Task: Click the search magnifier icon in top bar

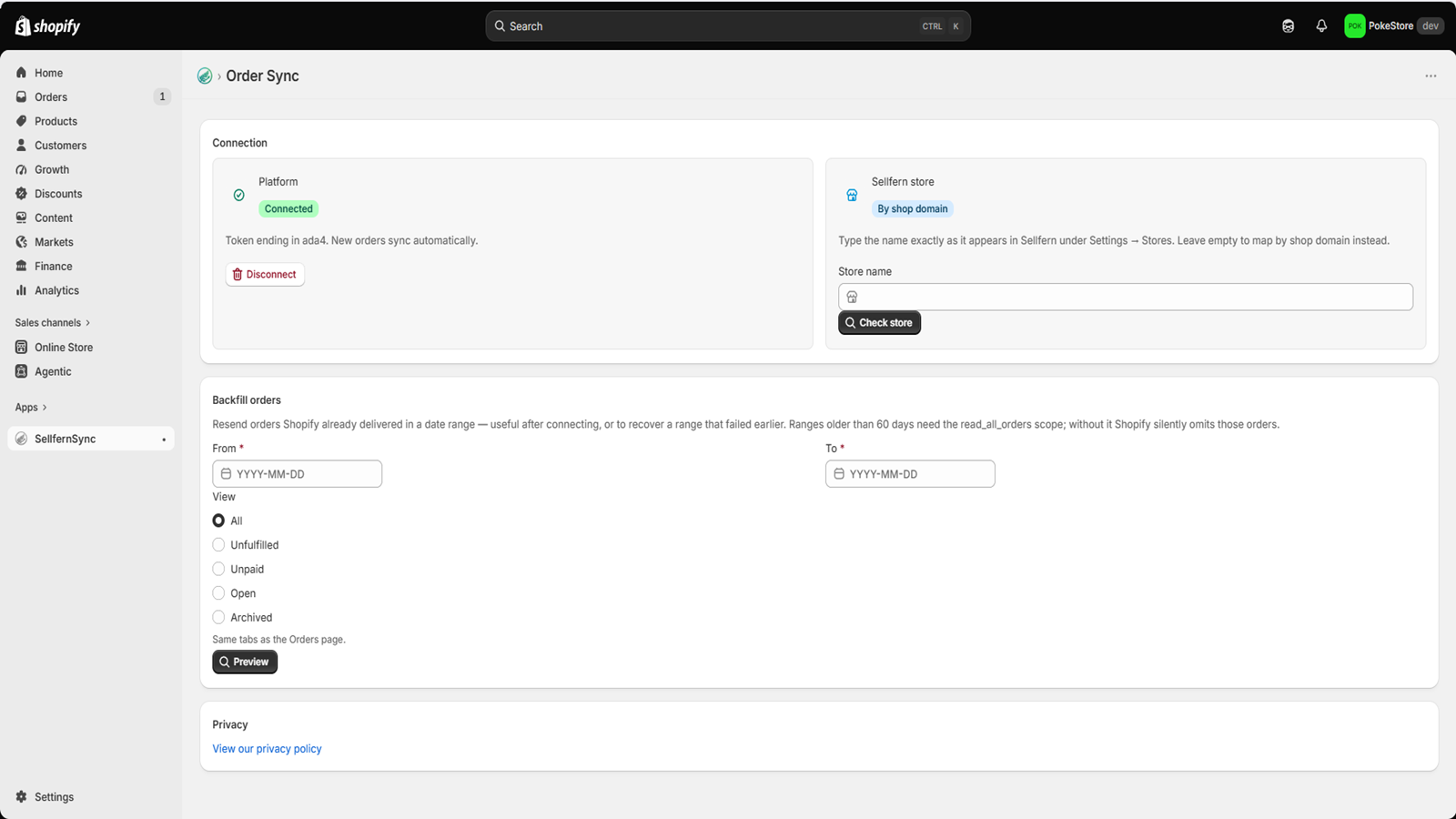Action: coord(500,26)
